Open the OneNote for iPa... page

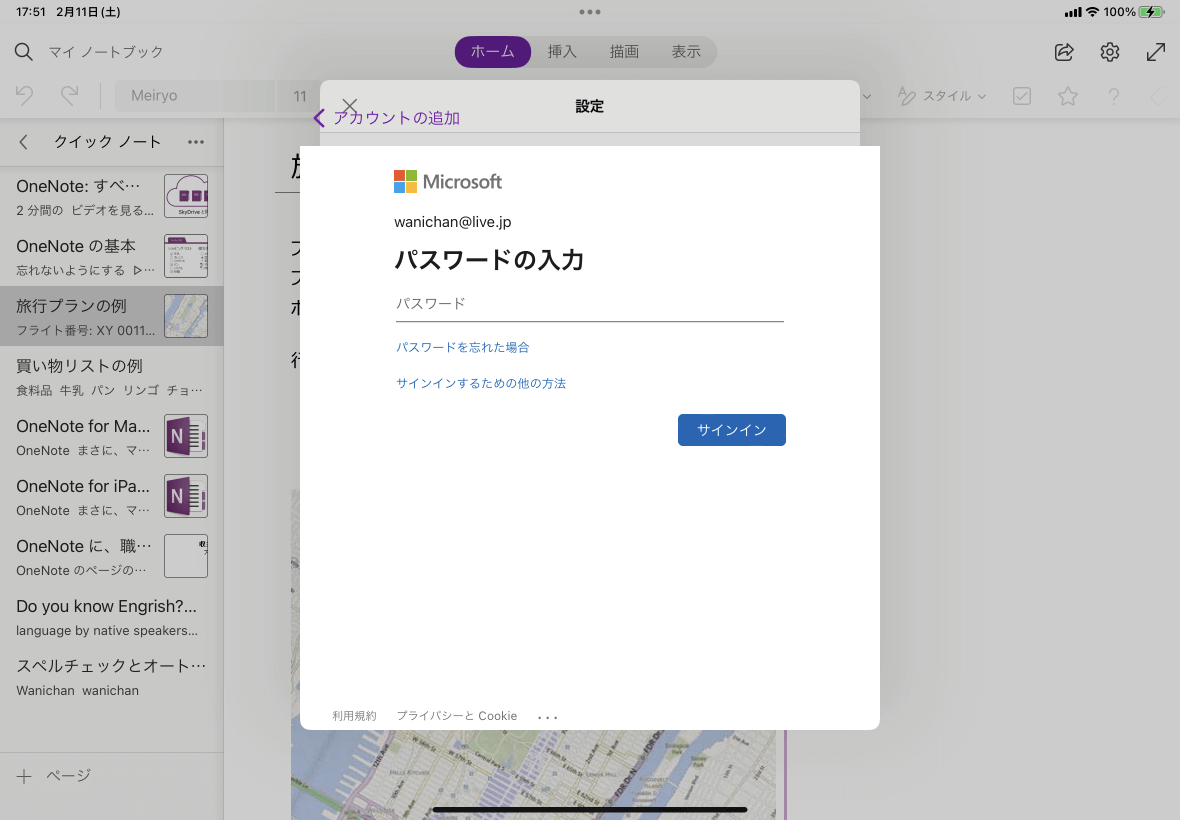111,497
